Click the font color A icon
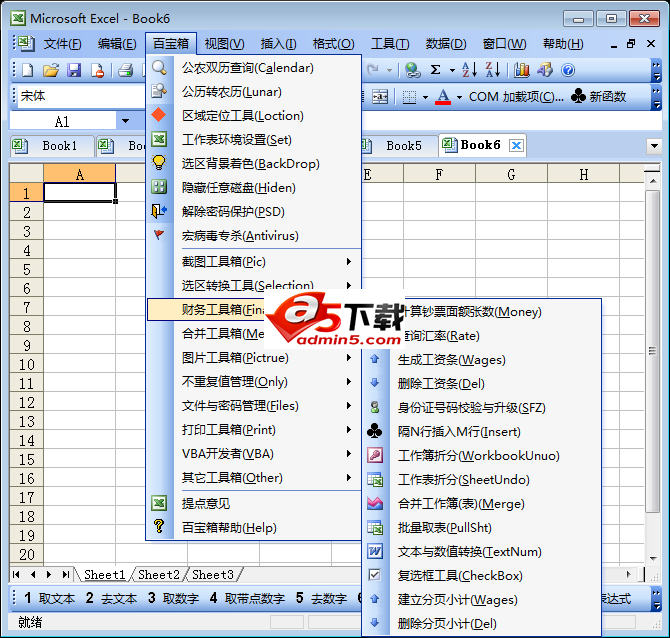 coord(443,97)
